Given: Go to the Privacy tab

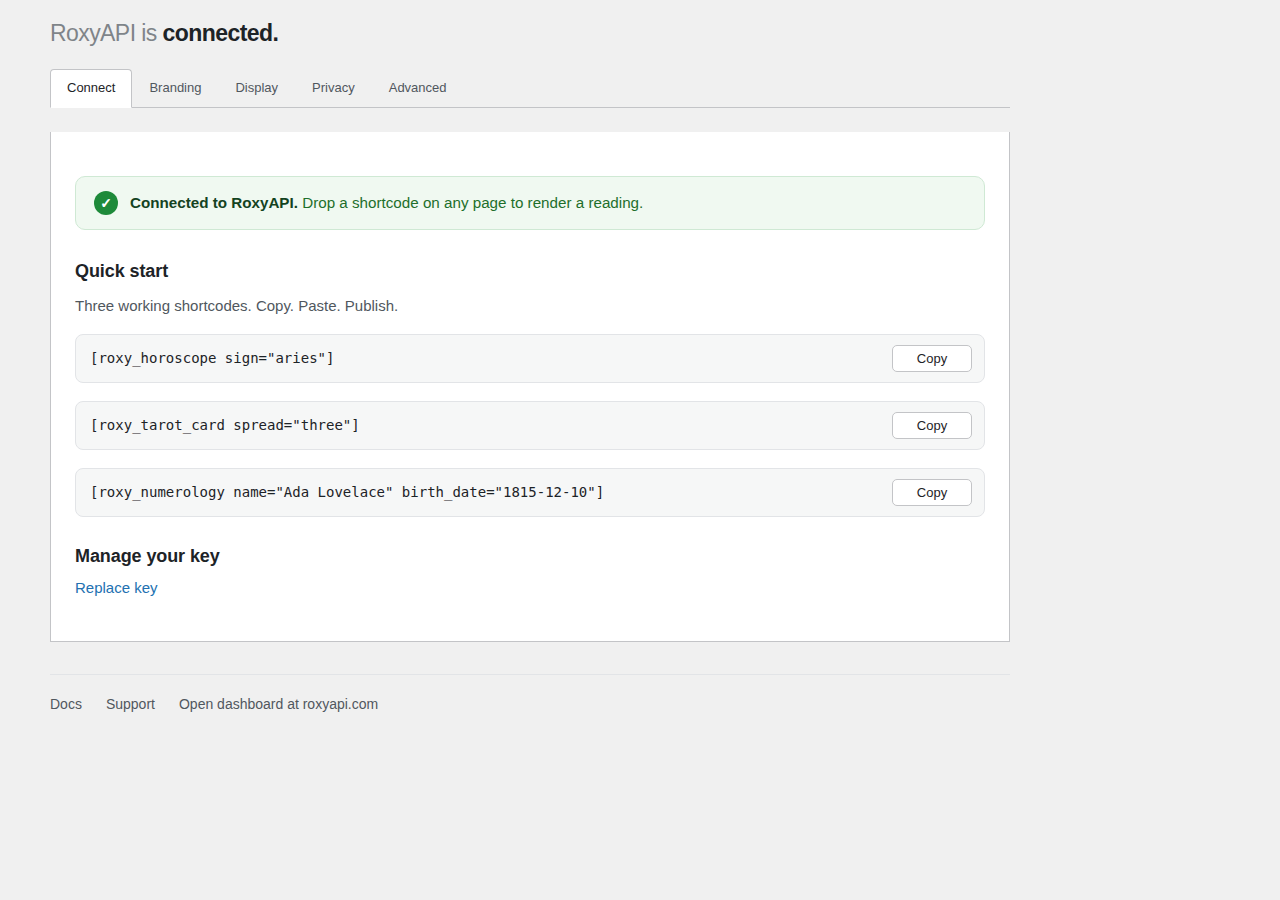Looking at the screenshot, I should coord(333,88).
